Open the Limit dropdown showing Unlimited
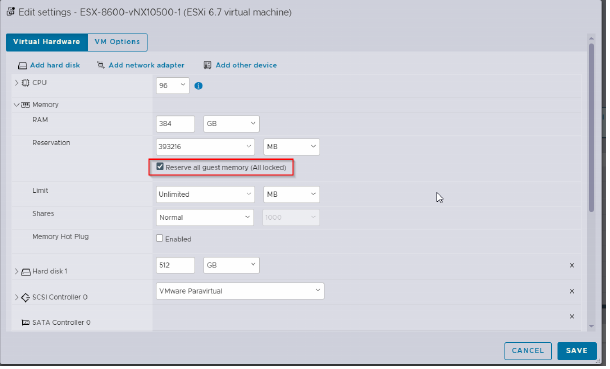This screenshot has width=610, height=369. click(205, 195)
